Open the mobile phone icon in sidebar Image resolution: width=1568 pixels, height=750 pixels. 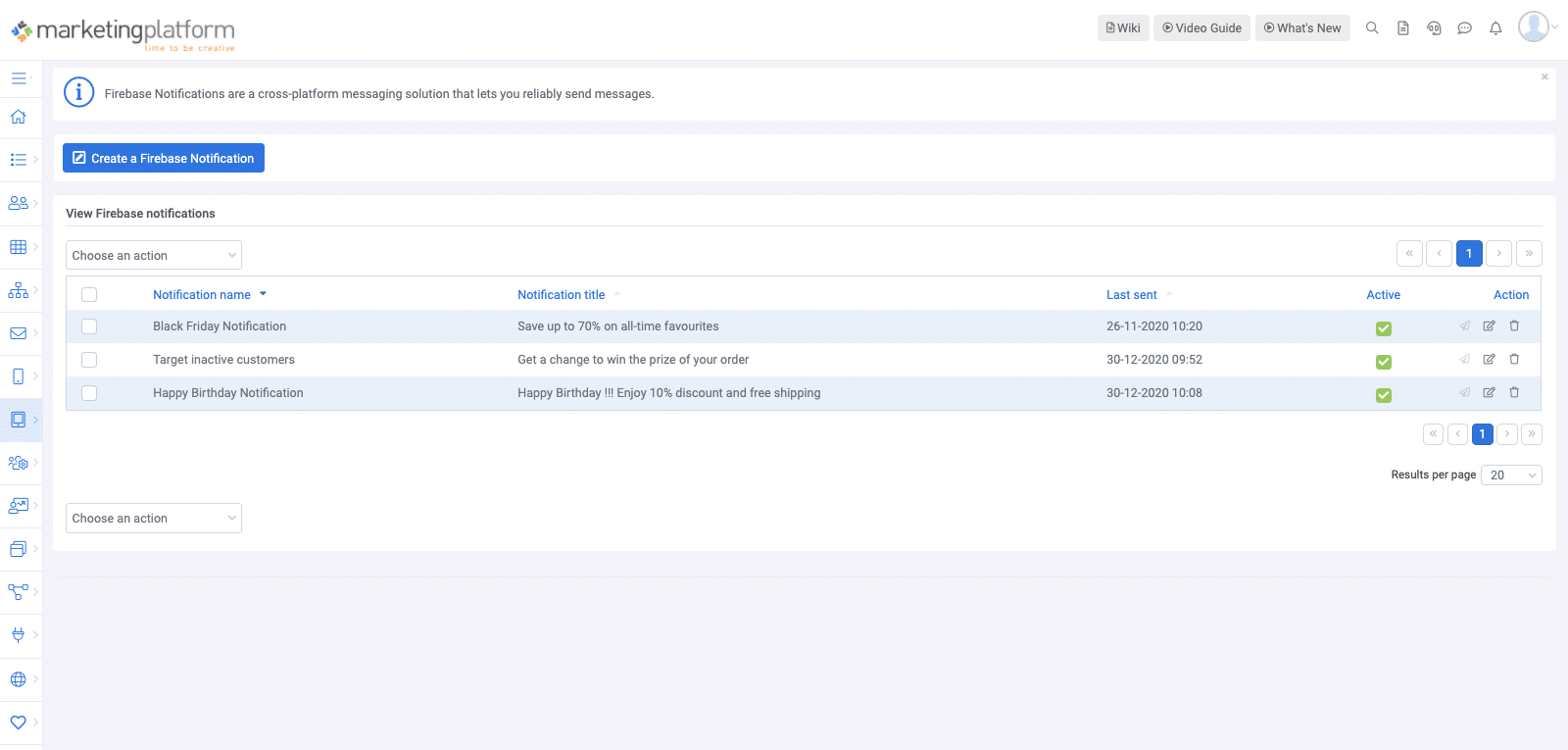pos(18,376)
